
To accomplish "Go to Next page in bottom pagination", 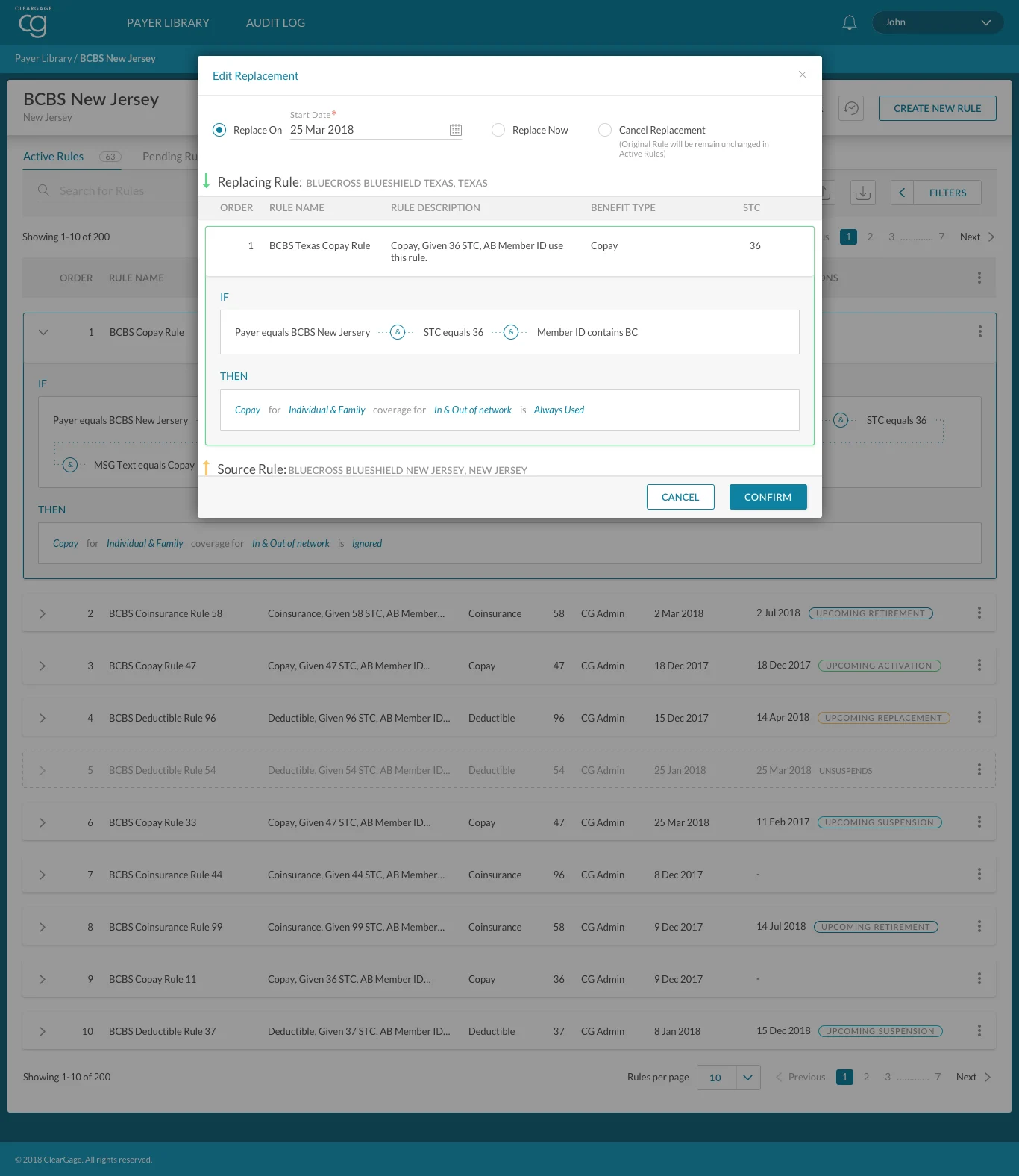I will pos(974,1077).
